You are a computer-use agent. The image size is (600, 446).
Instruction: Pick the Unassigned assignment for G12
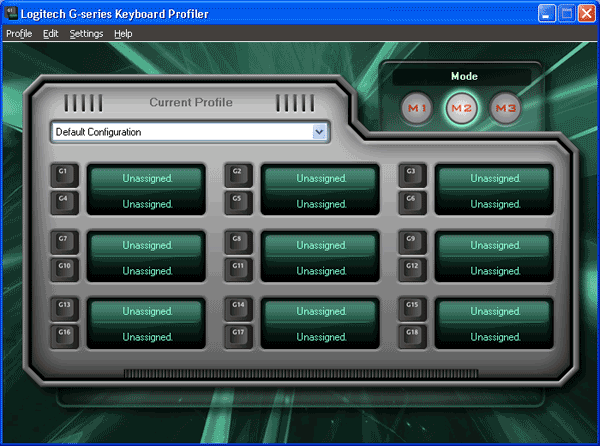494,271
